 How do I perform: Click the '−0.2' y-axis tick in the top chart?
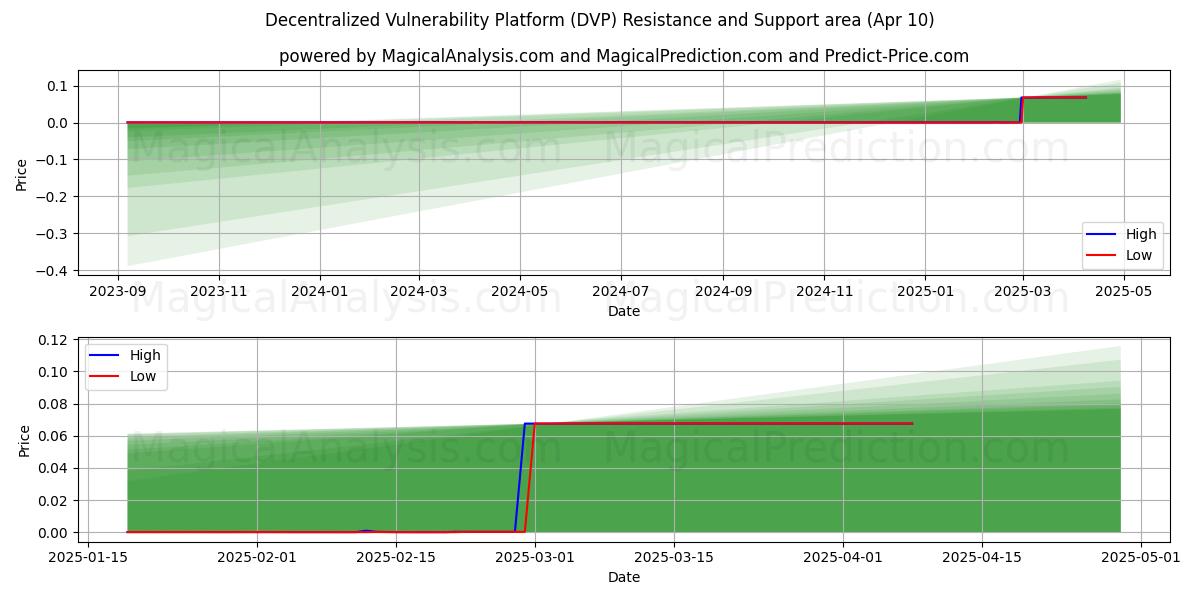tap(54, 197)
